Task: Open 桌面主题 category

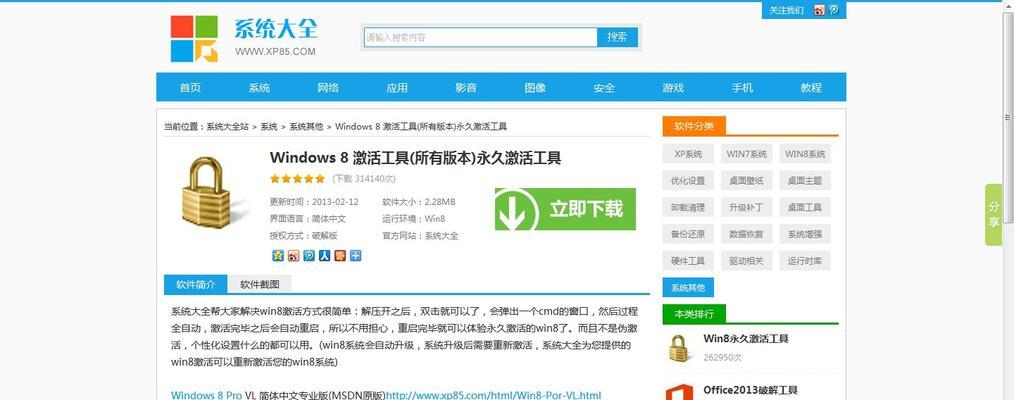Action: click(x=805, y=181)
